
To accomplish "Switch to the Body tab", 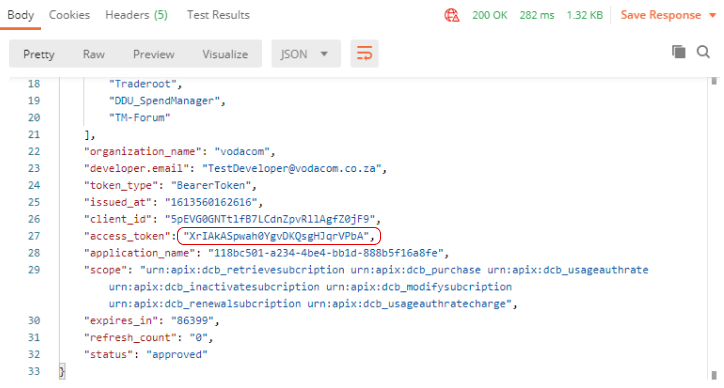I will click(x=20, y=15).
